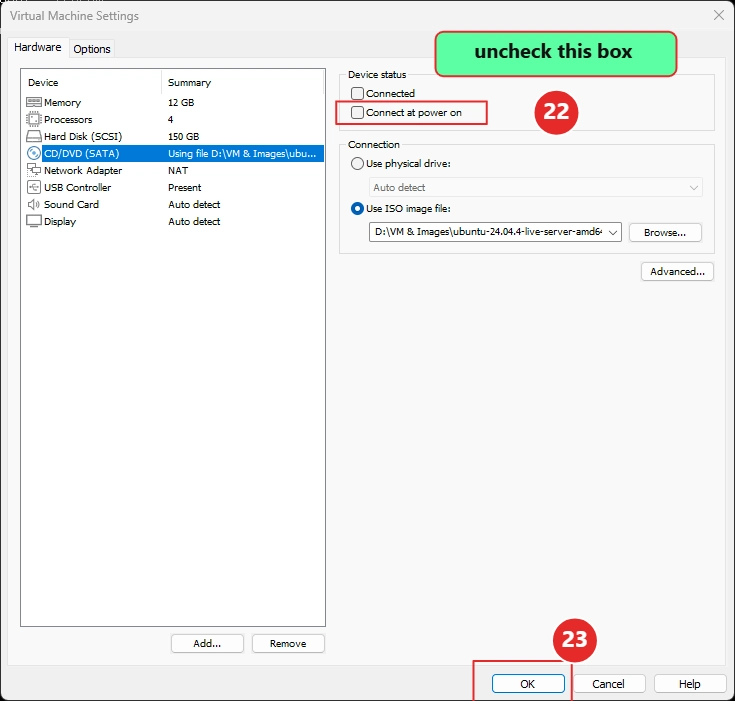Screen dimensions: 735x701
Task: Switch to the Hardware tab
Action: click(38, 47)
